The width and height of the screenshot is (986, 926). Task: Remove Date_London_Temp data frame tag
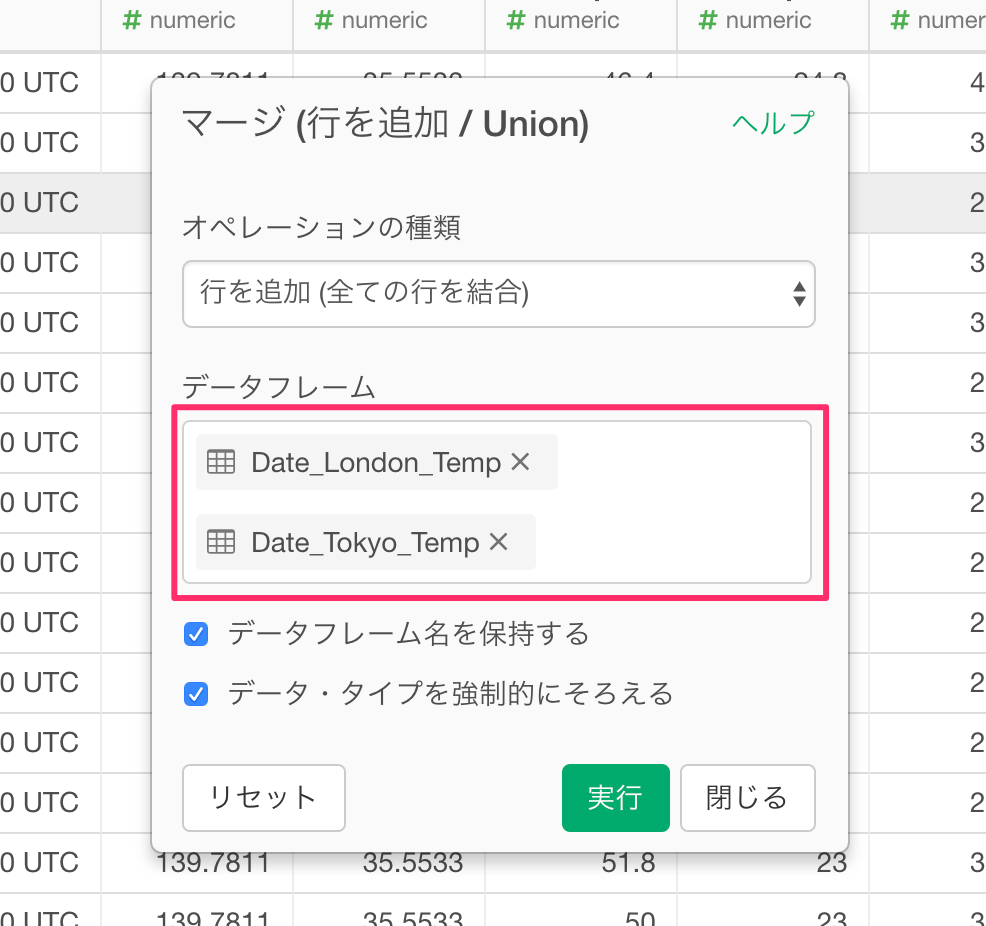(521, 462)
